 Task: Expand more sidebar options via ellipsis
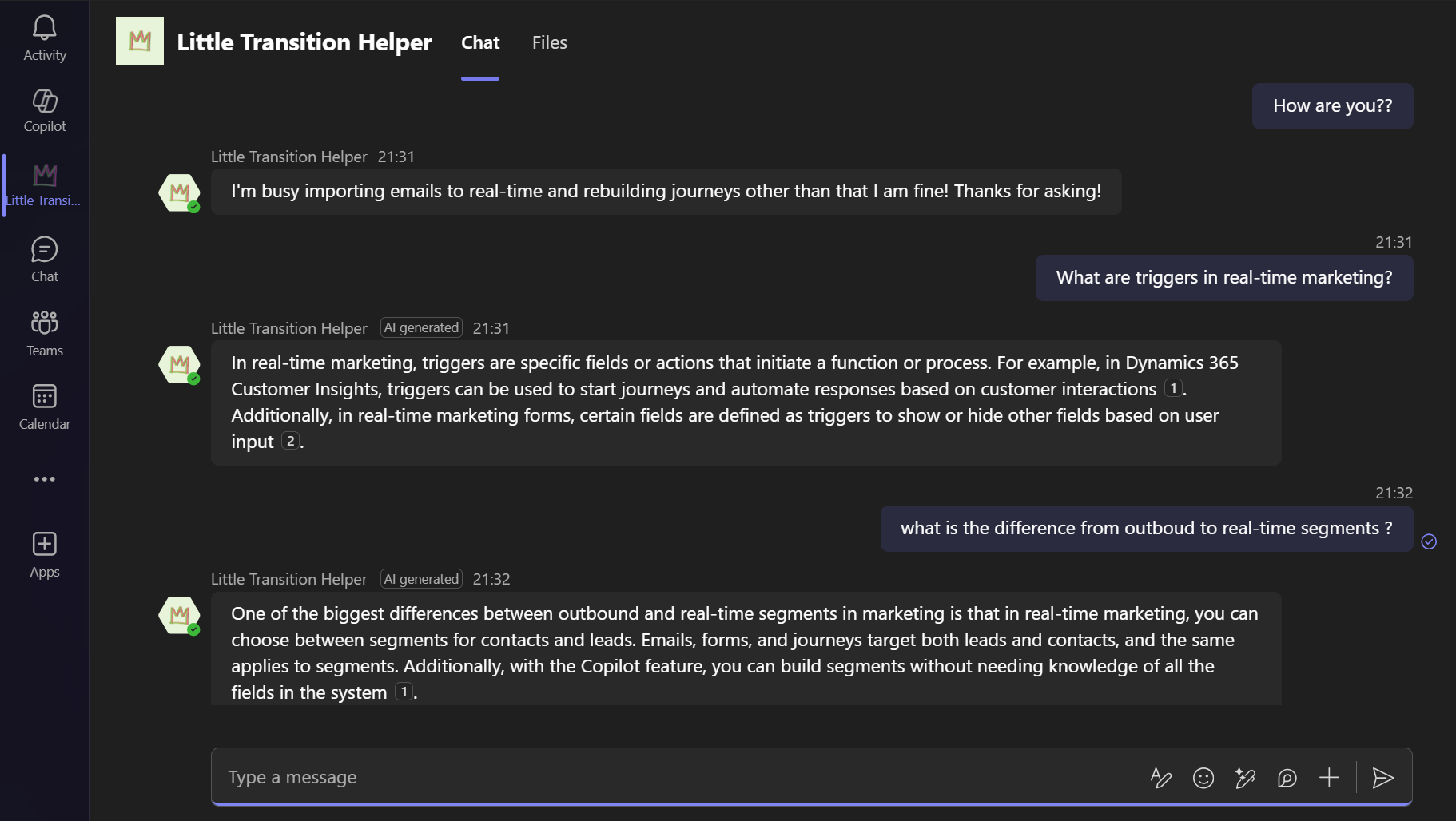[44, 478]
